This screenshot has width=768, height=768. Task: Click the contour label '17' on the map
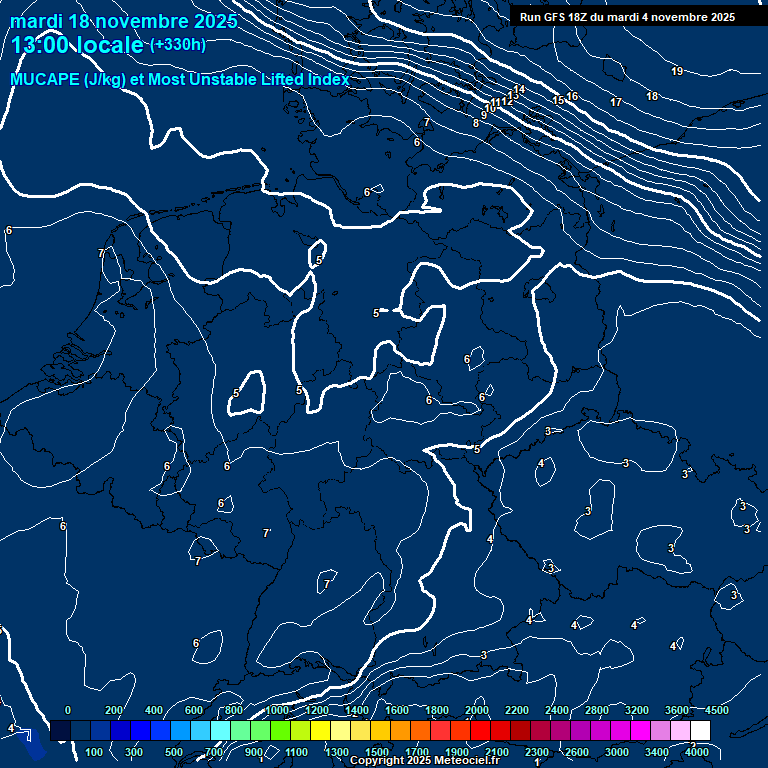coord(616,102)
